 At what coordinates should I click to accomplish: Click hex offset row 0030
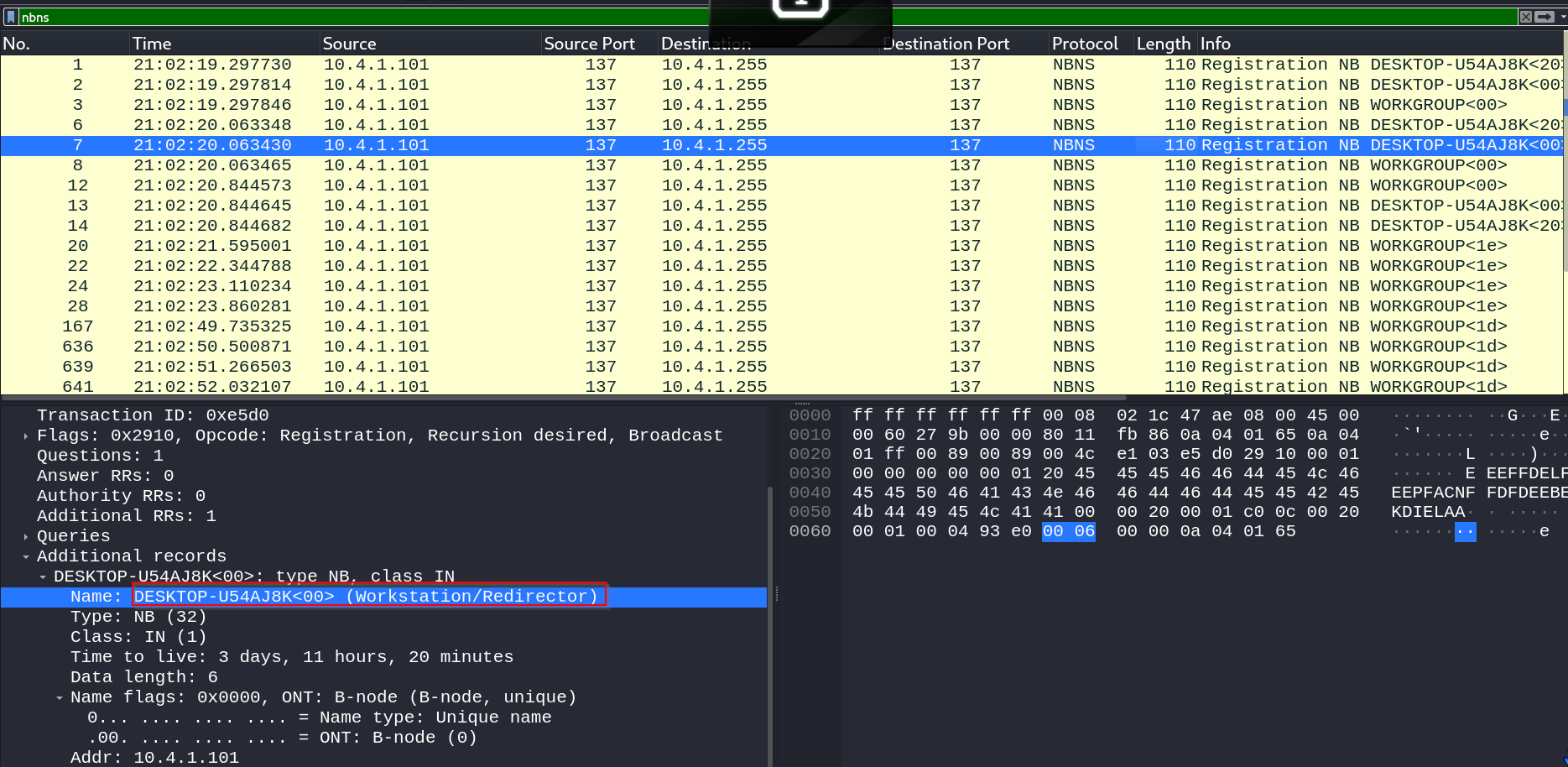(810, 473)
